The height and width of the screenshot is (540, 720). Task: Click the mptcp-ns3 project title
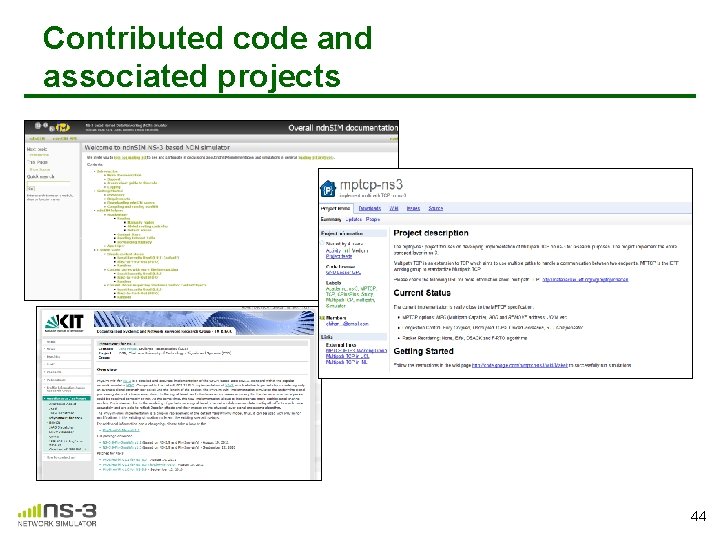[371, 185]
